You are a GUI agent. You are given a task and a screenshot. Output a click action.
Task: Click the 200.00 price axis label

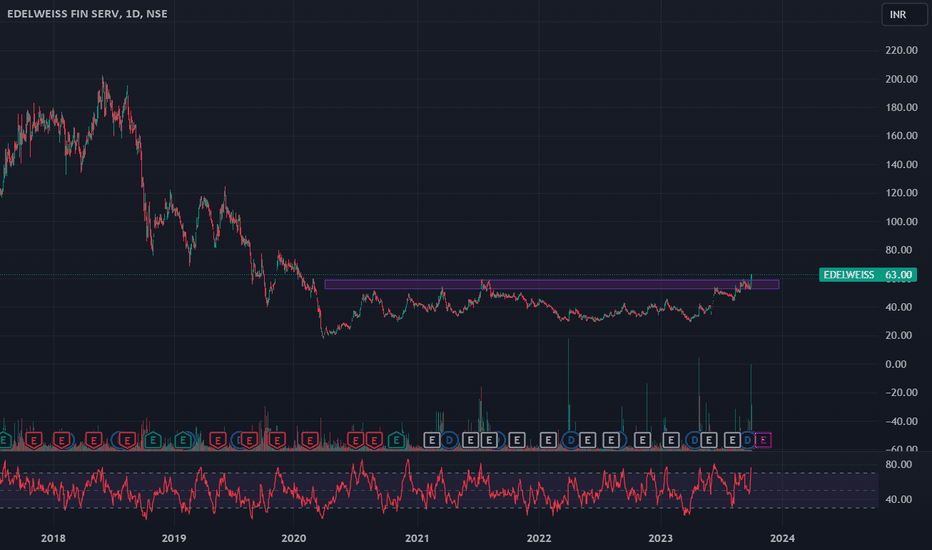pyautogui.click(x=901, y=79)
